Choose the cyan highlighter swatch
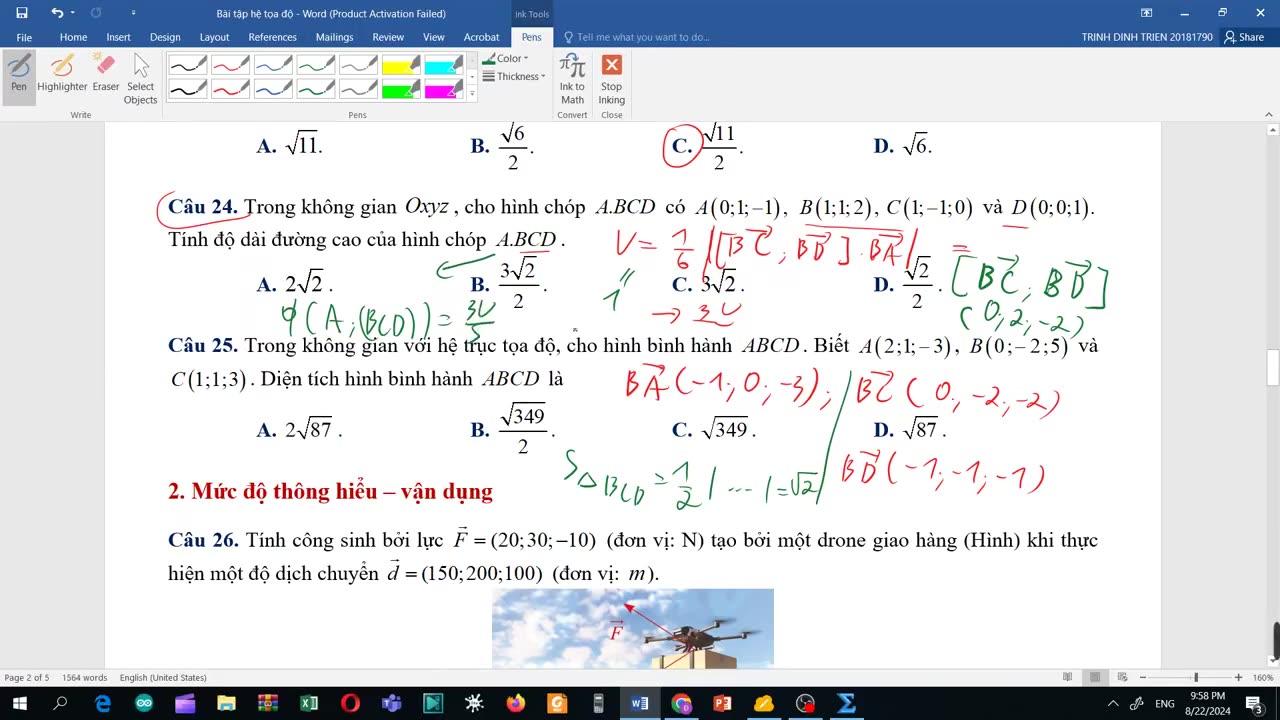The image size is (1280, 720). [x=443, y=65]
